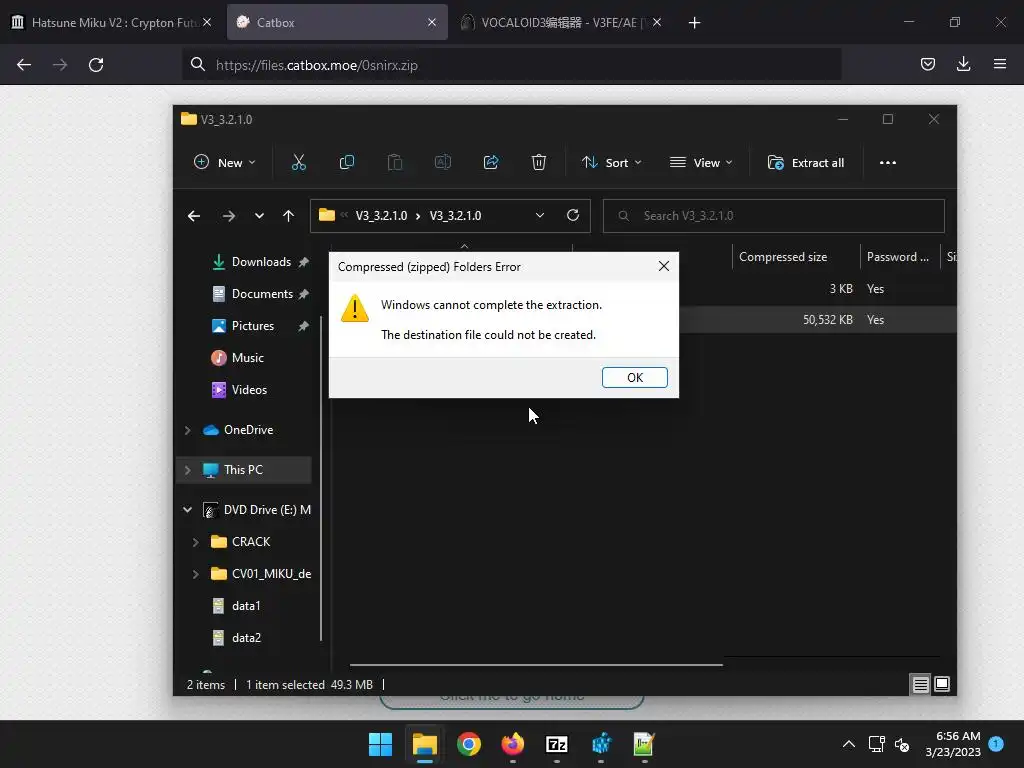Click the Password column header
Image resolution: width=1024 pixels, height=768 pixels.
899,257
